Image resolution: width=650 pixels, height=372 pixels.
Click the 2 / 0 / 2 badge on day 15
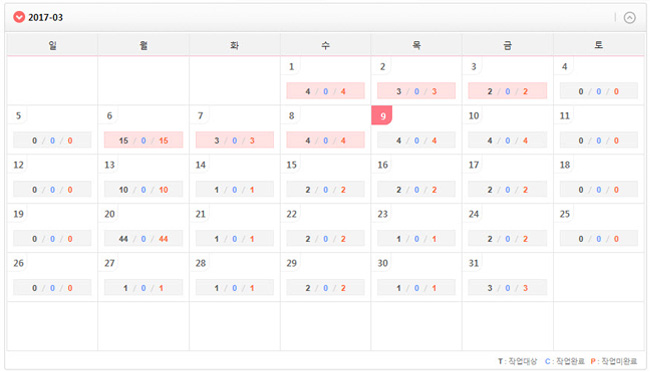pyautogui.click(x=325, y=190)
